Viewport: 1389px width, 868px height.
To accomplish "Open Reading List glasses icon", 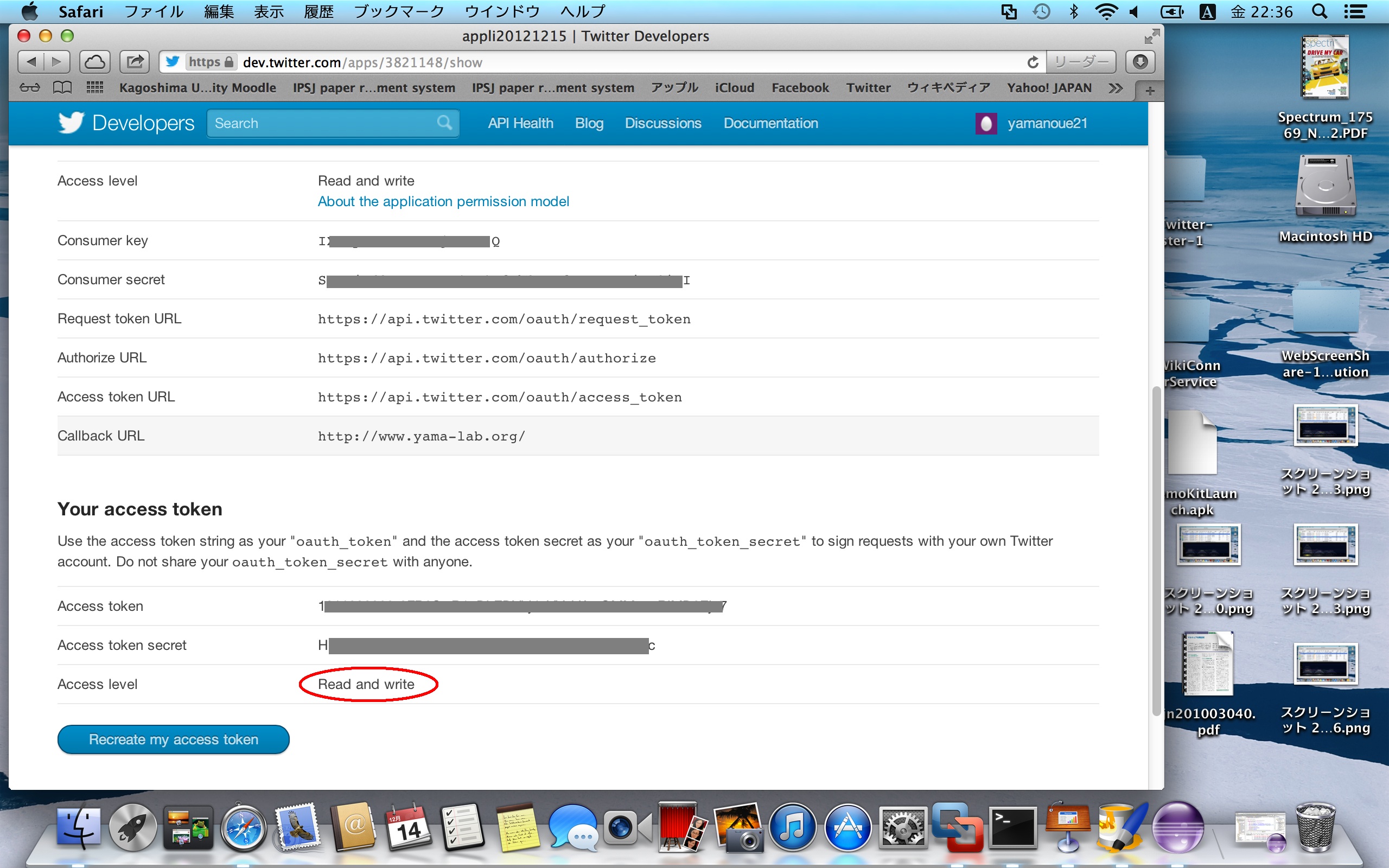I will click(30, 88).
